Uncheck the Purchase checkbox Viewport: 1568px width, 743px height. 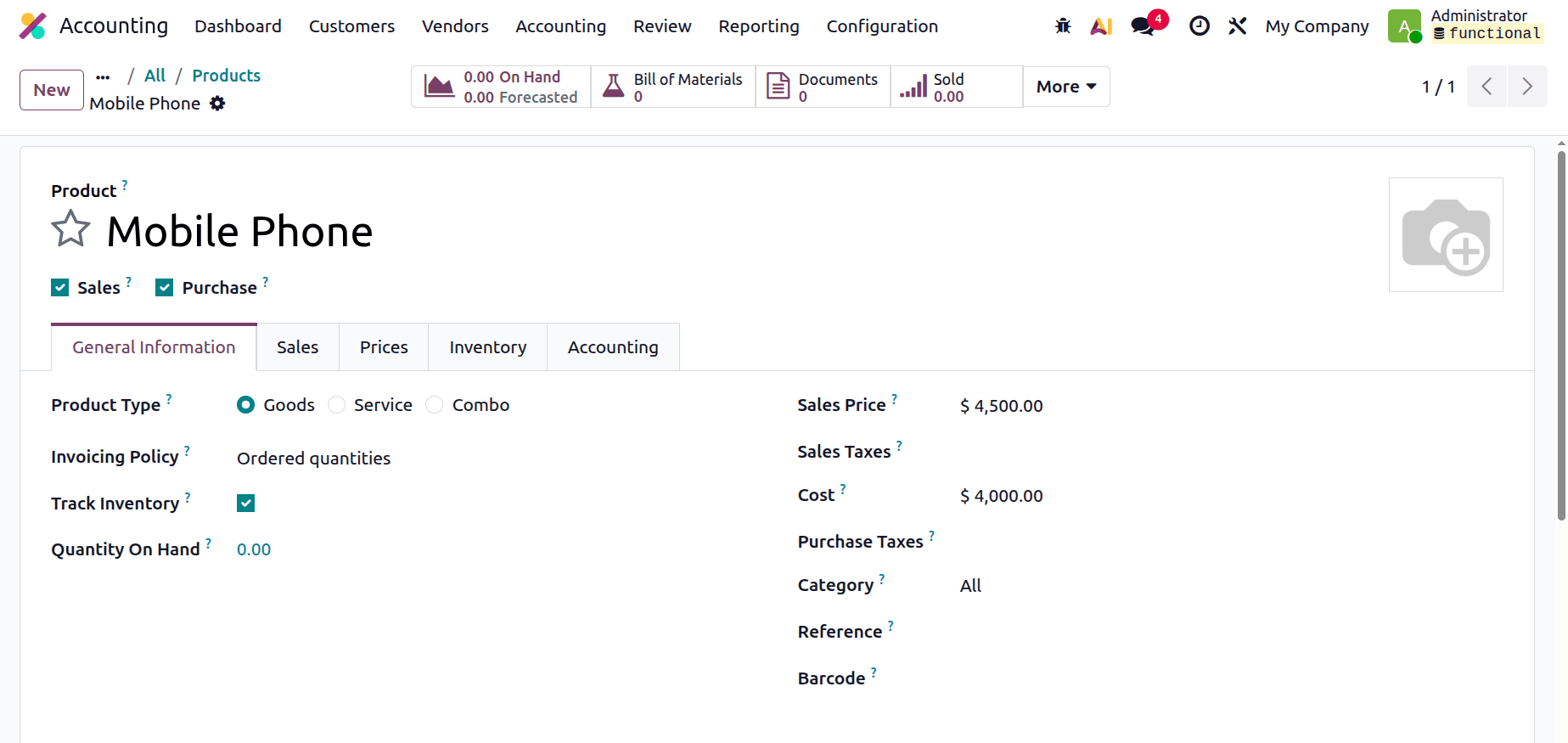point(165,288)
